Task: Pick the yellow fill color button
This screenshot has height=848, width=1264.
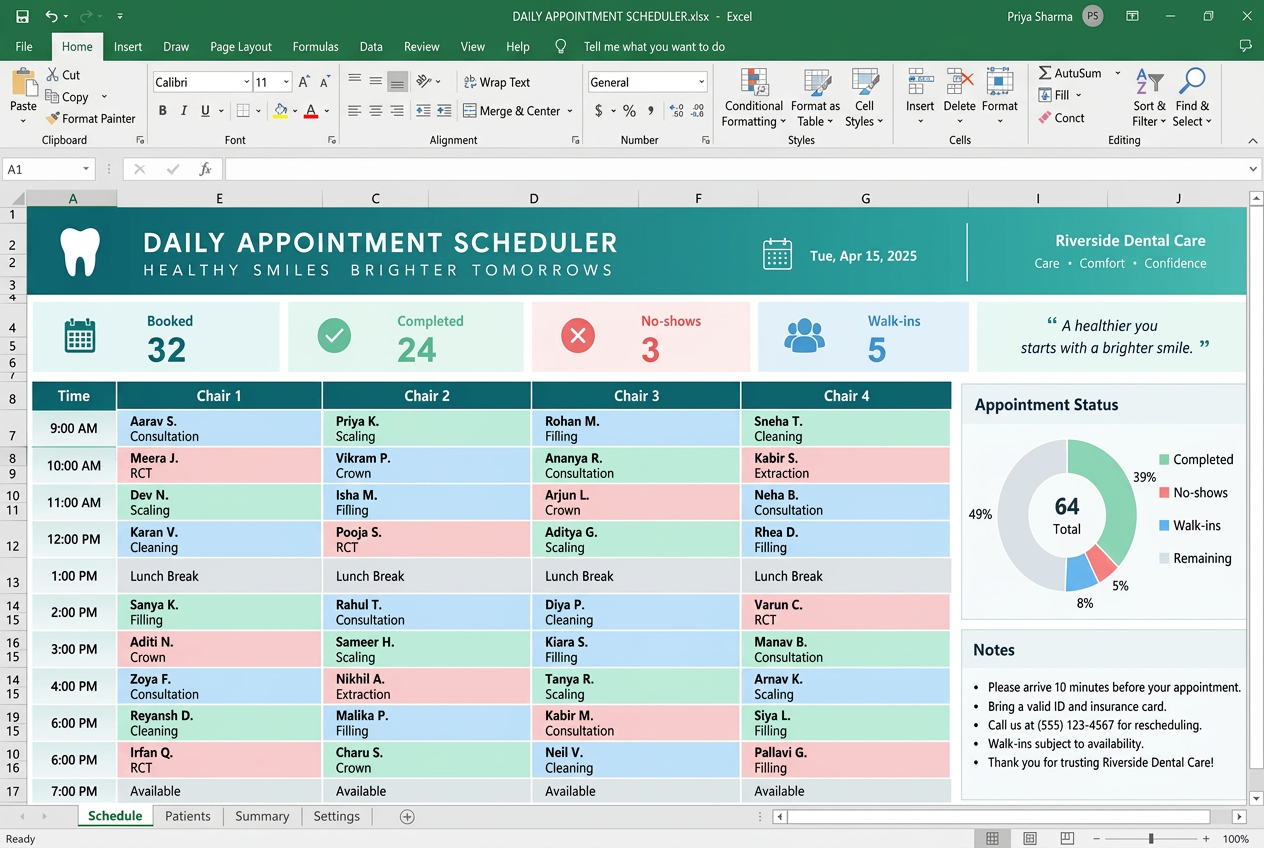Action: pyautogui.click(x=280, y=111)
